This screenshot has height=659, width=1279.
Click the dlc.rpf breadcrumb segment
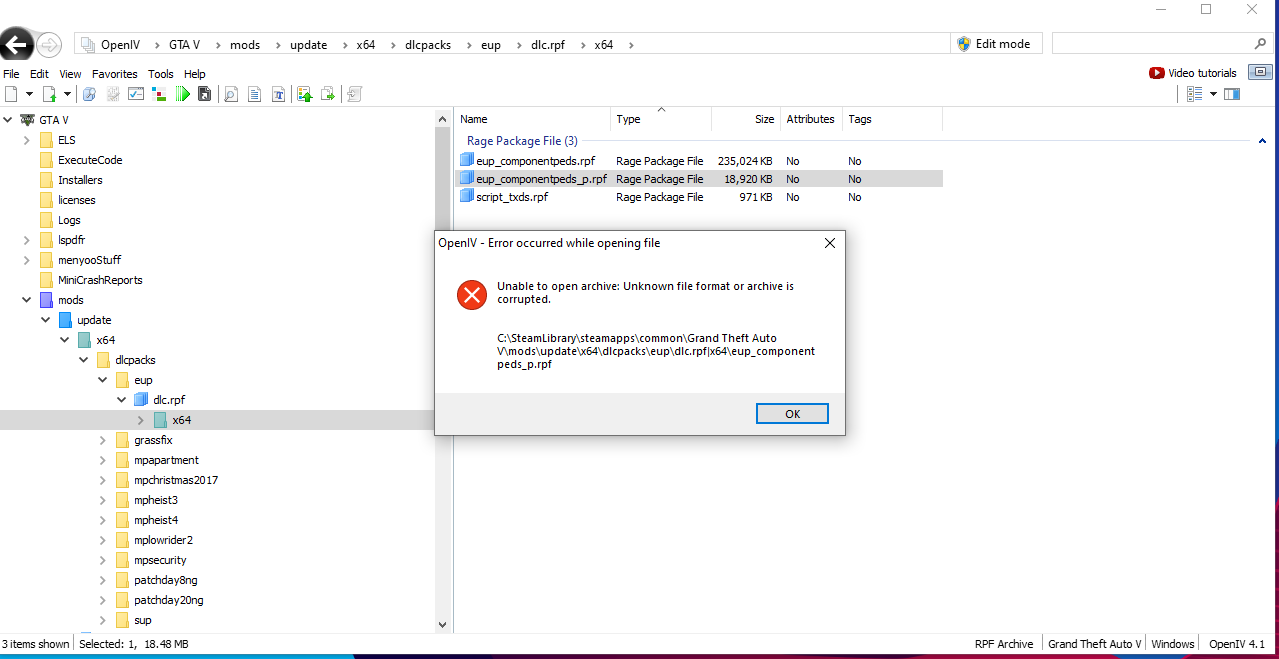coord(546,45)
